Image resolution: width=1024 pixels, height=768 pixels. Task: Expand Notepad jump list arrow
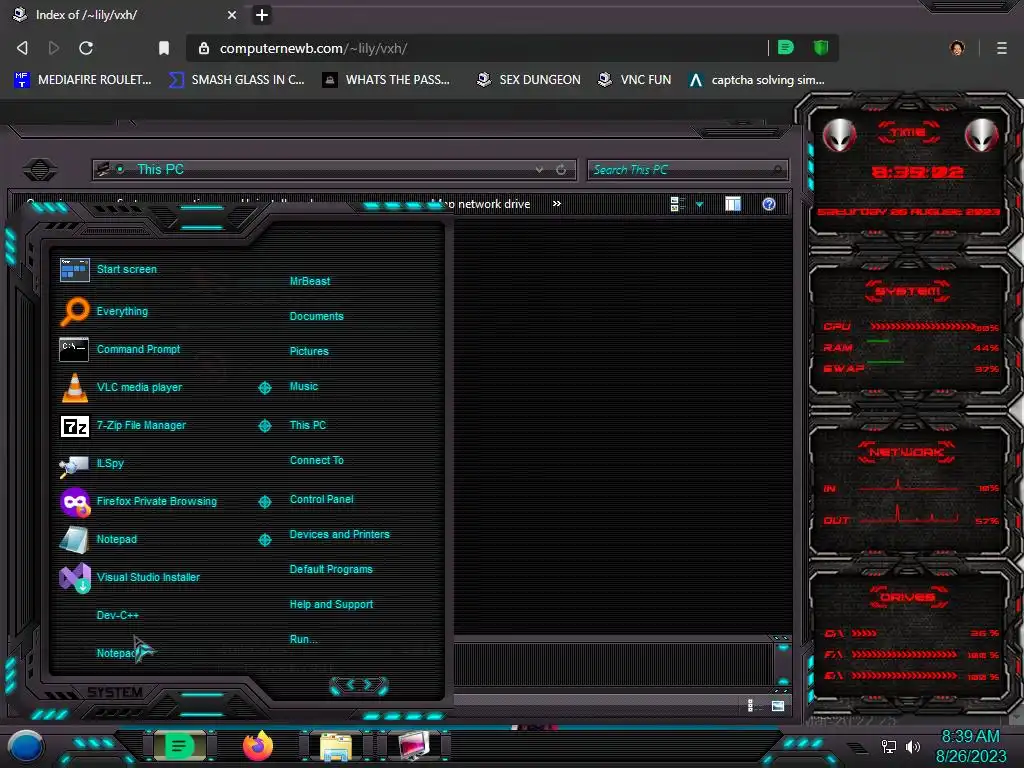click(264, 539)
